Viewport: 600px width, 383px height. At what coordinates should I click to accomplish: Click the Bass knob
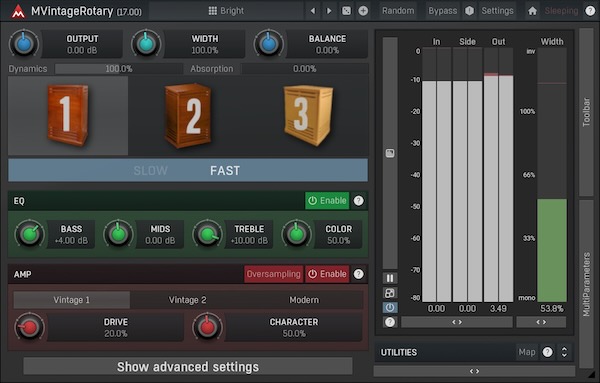pyautogui.click(x=29, y=234)
